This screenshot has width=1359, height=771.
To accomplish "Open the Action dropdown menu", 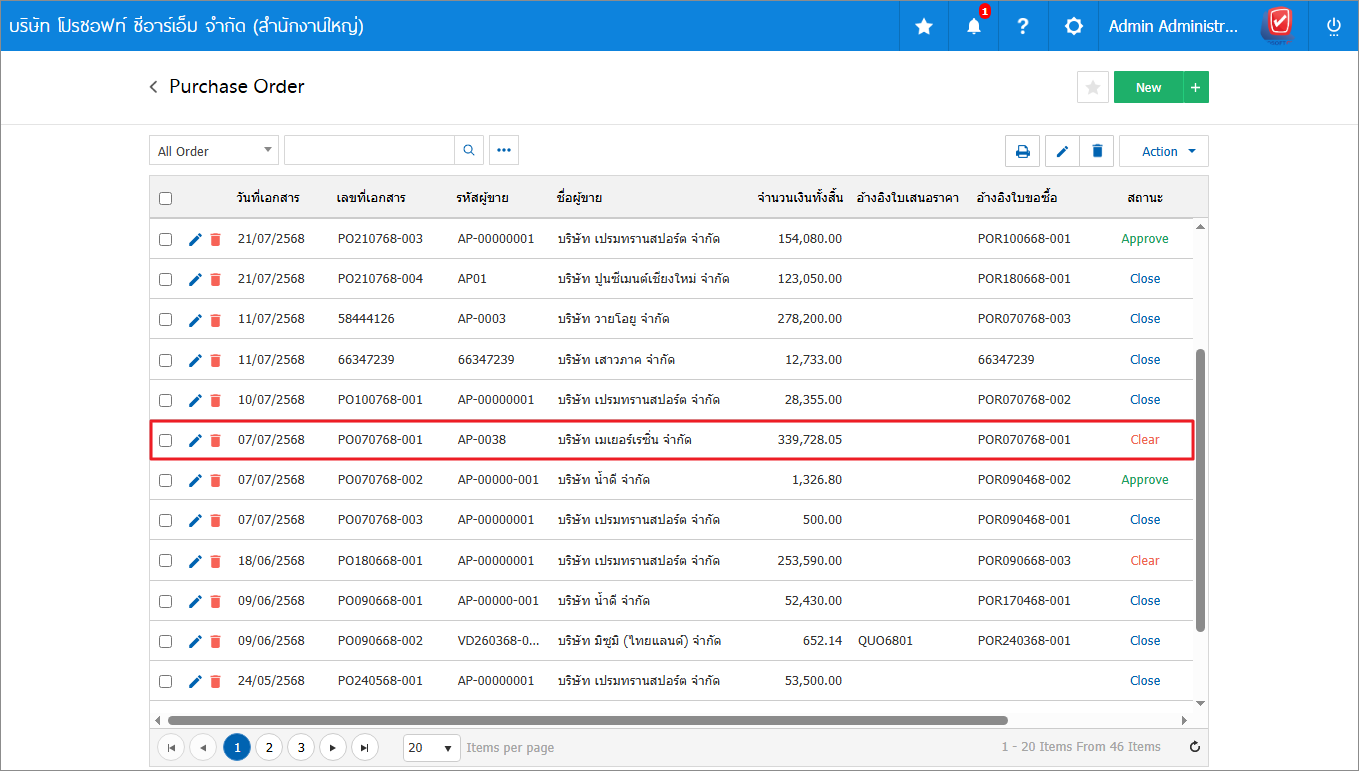I will (1163, 151).
